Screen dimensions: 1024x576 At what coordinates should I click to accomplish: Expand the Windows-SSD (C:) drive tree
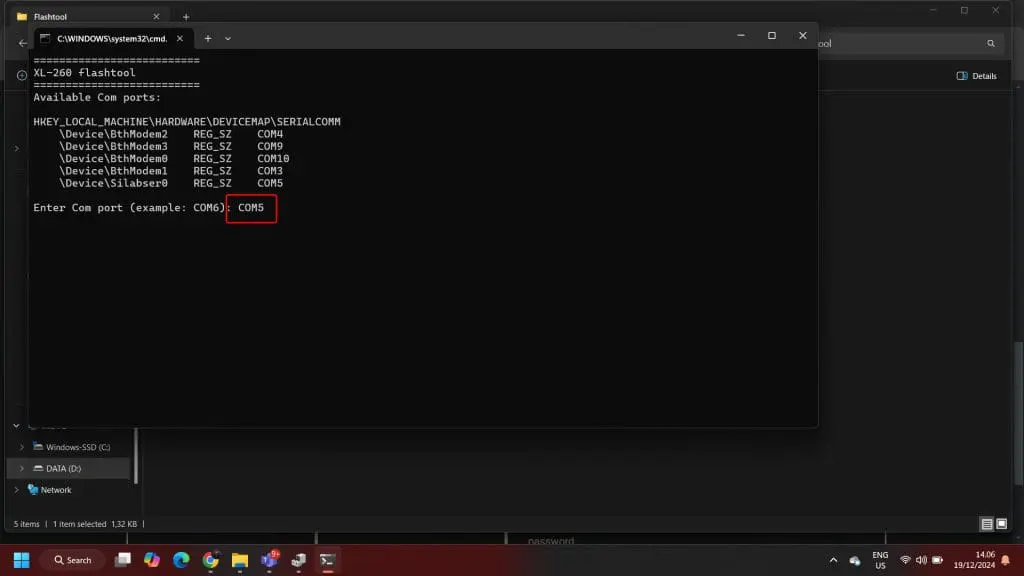click(22, 447)
